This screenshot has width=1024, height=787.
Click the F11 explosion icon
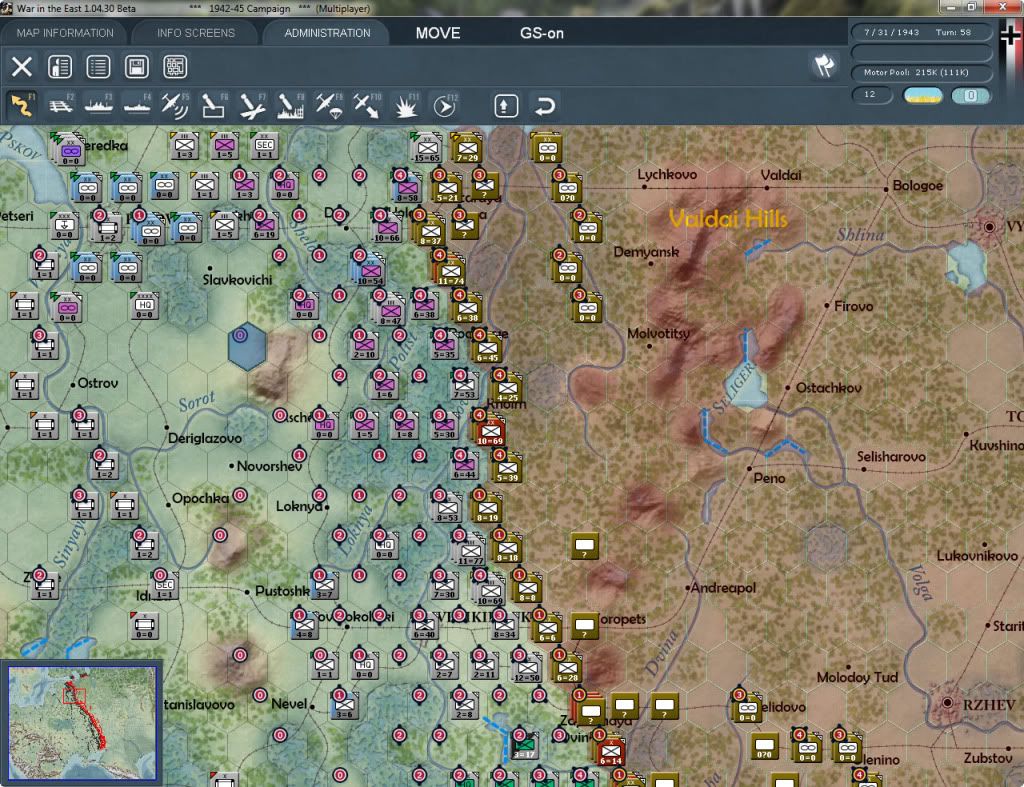click(406, 105)
